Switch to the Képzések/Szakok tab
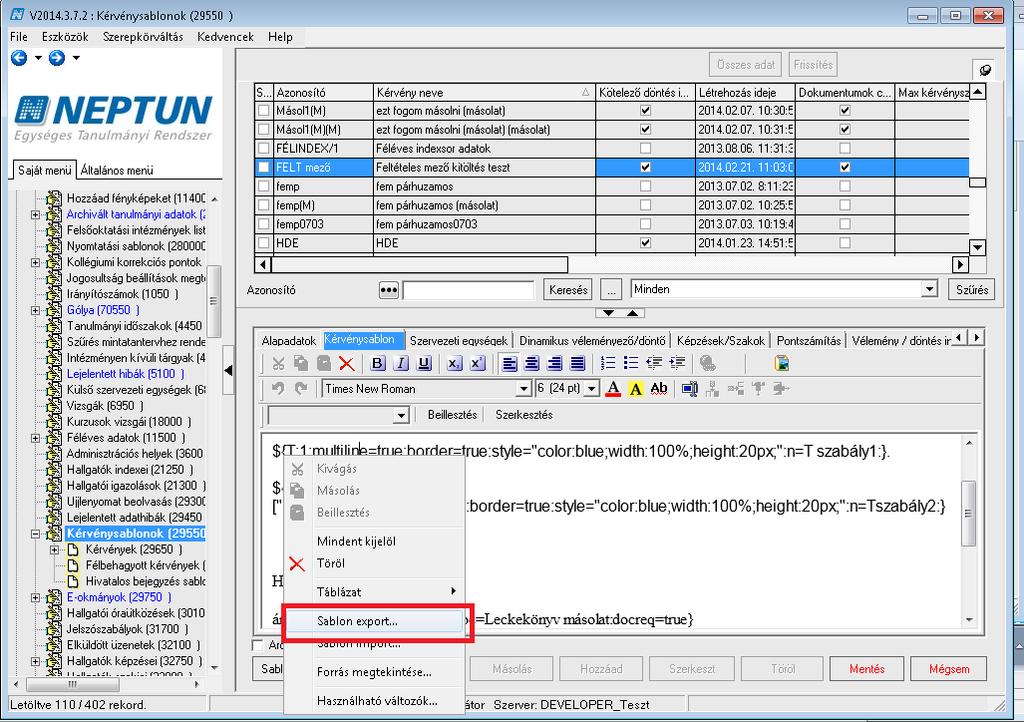The height and width of the screenshot is (722, 1024). 720,341
